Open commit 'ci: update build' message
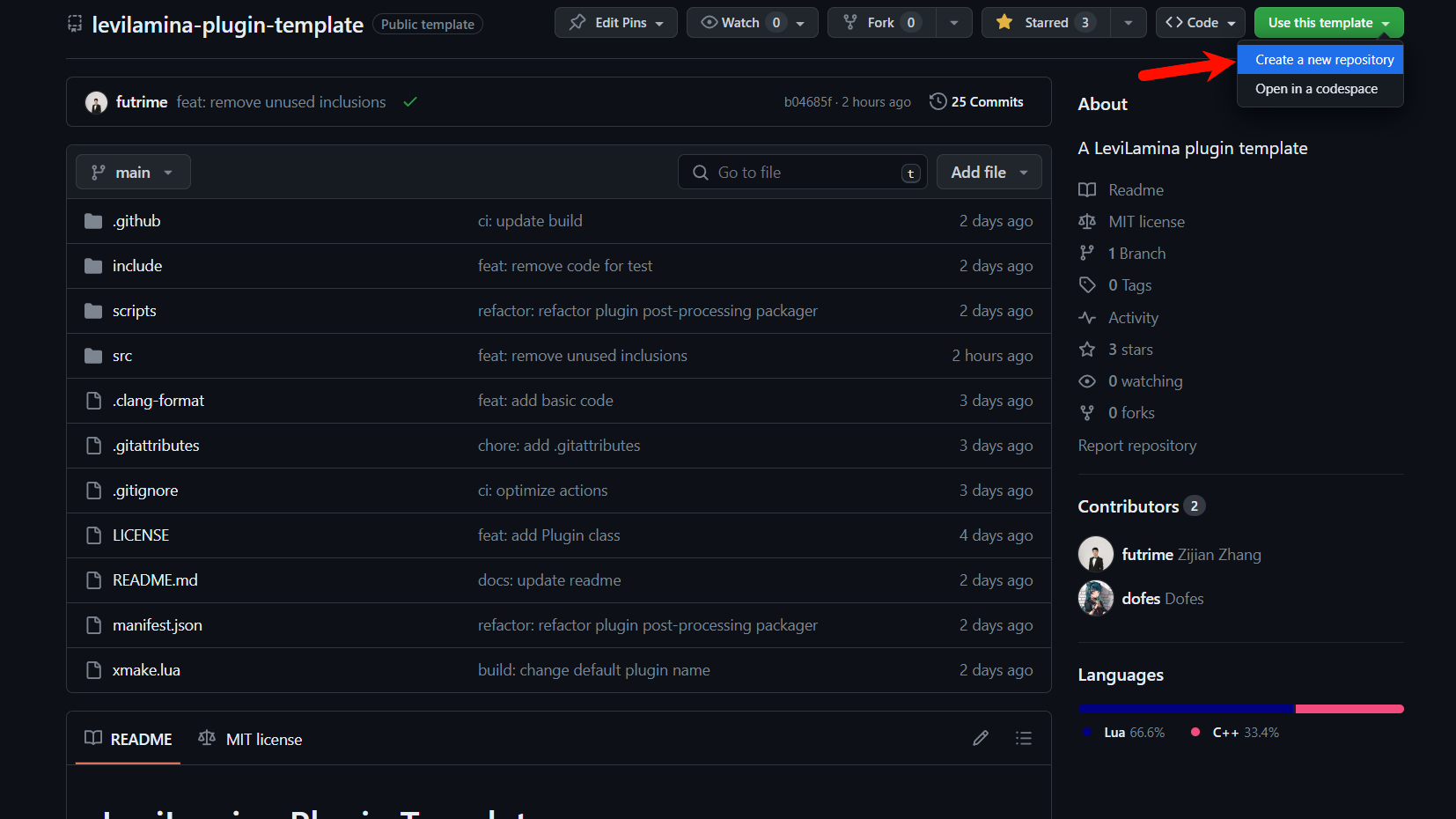The image size is (1456, 819). point(530,221)
